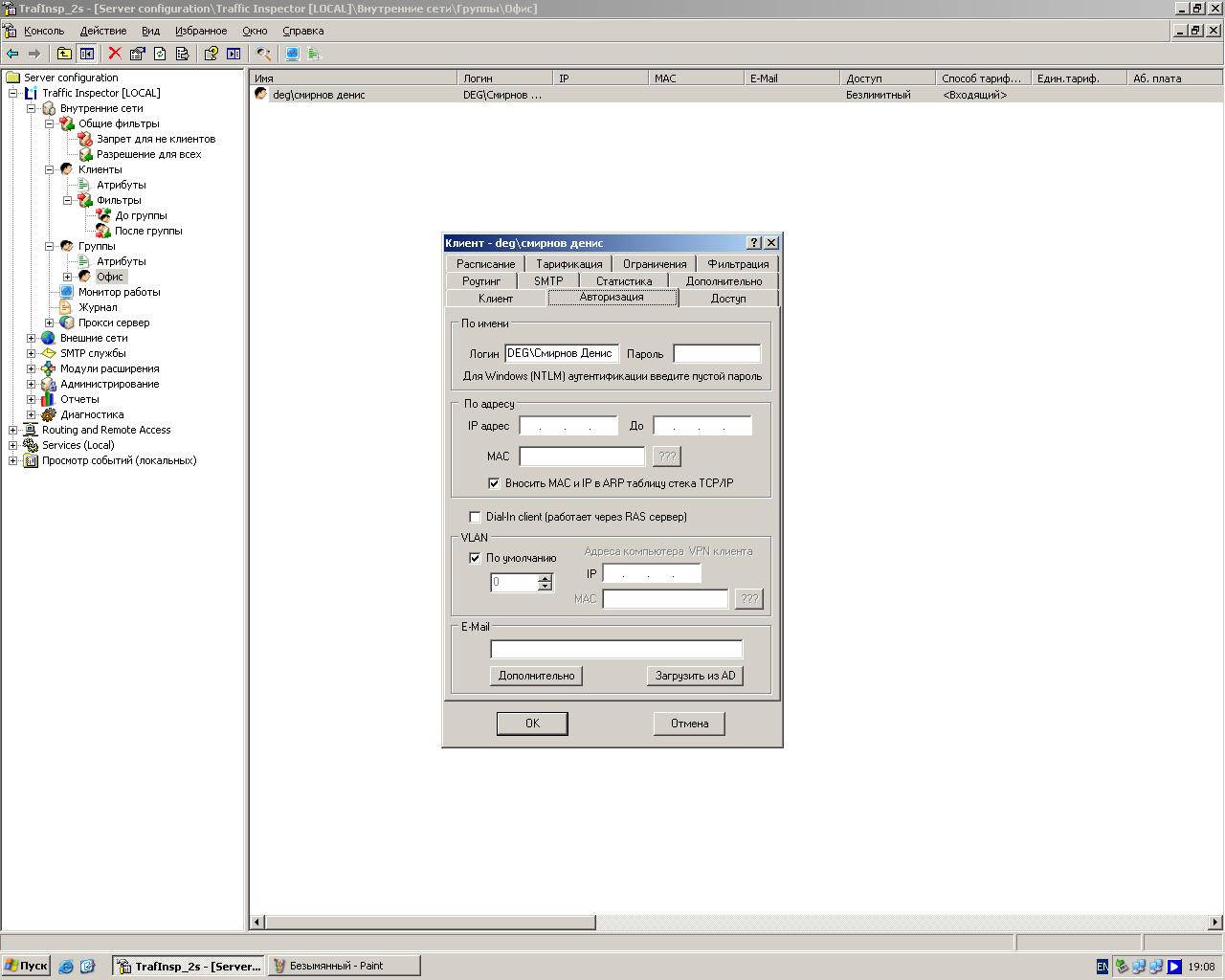Click the '???' button next to MAC field
Screen dimensions: 1225x980
coord(667,457)
